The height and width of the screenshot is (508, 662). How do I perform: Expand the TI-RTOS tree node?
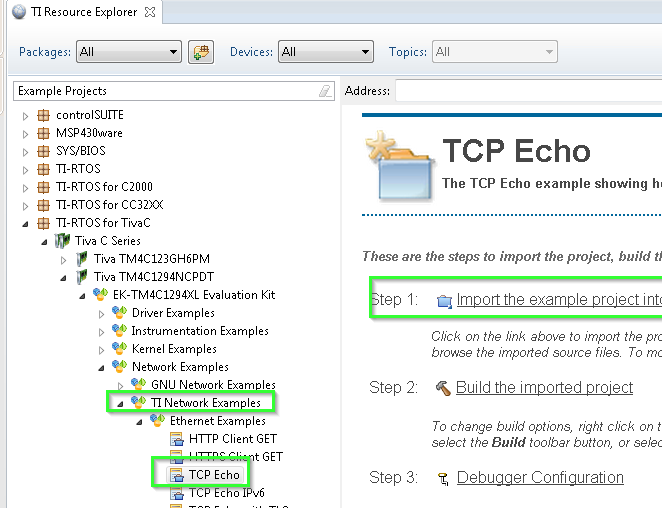click(25, 170)
